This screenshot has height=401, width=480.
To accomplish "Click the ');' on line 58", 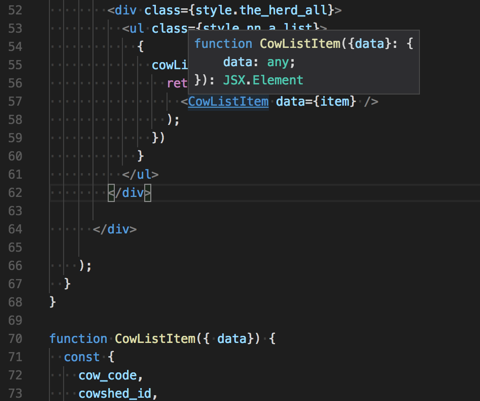I will click(173, 120).
